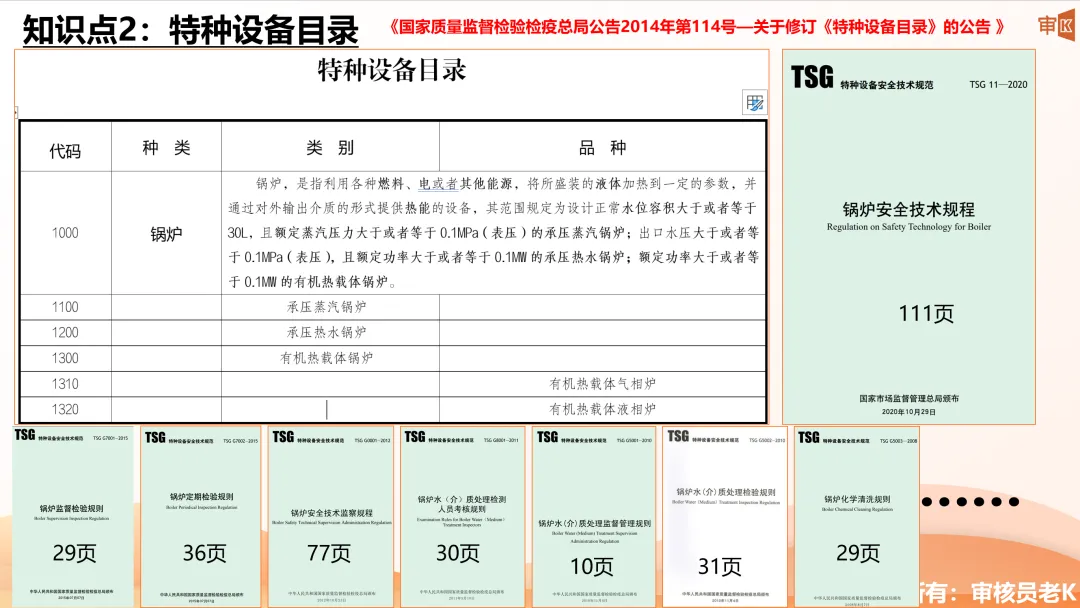
Task: Click the 种类 column header
Action: (166, 147)
